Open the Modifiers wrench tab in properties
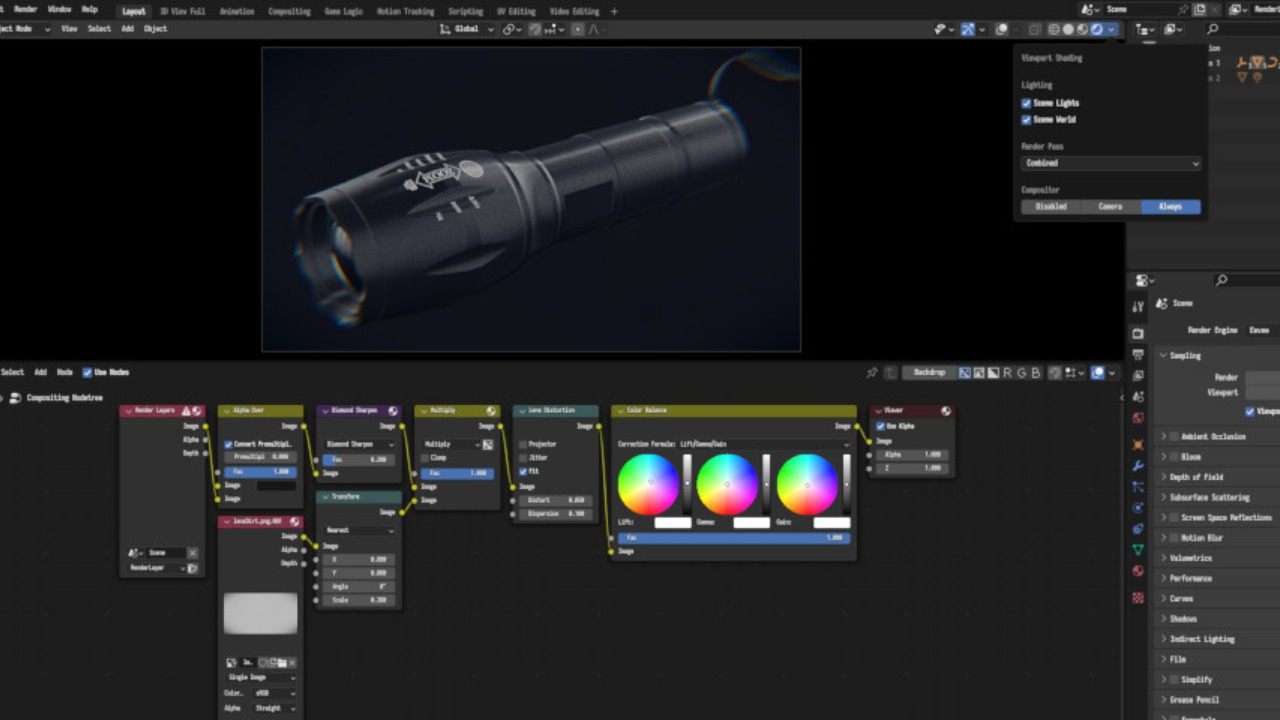The image size is (1280, 720). point(1138,466)
